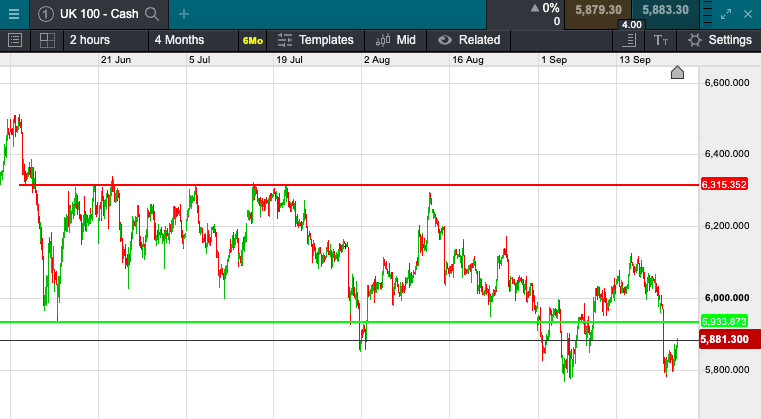Expand chart to full screen
Viewport: 761px width, 419px height.
coord(726,15)
